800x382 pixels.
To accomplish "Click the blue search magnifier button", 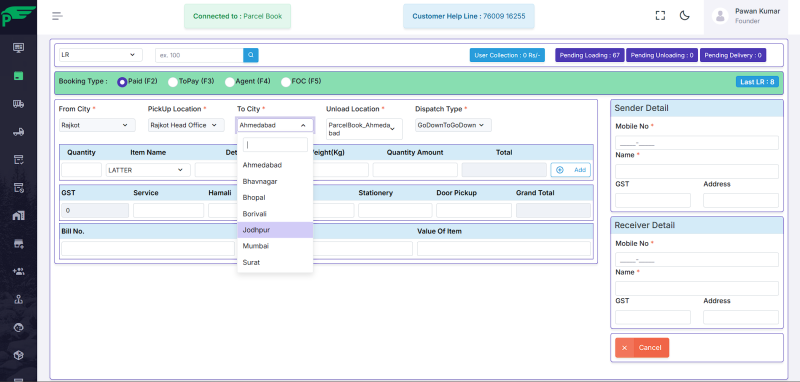I will point(251,55).
